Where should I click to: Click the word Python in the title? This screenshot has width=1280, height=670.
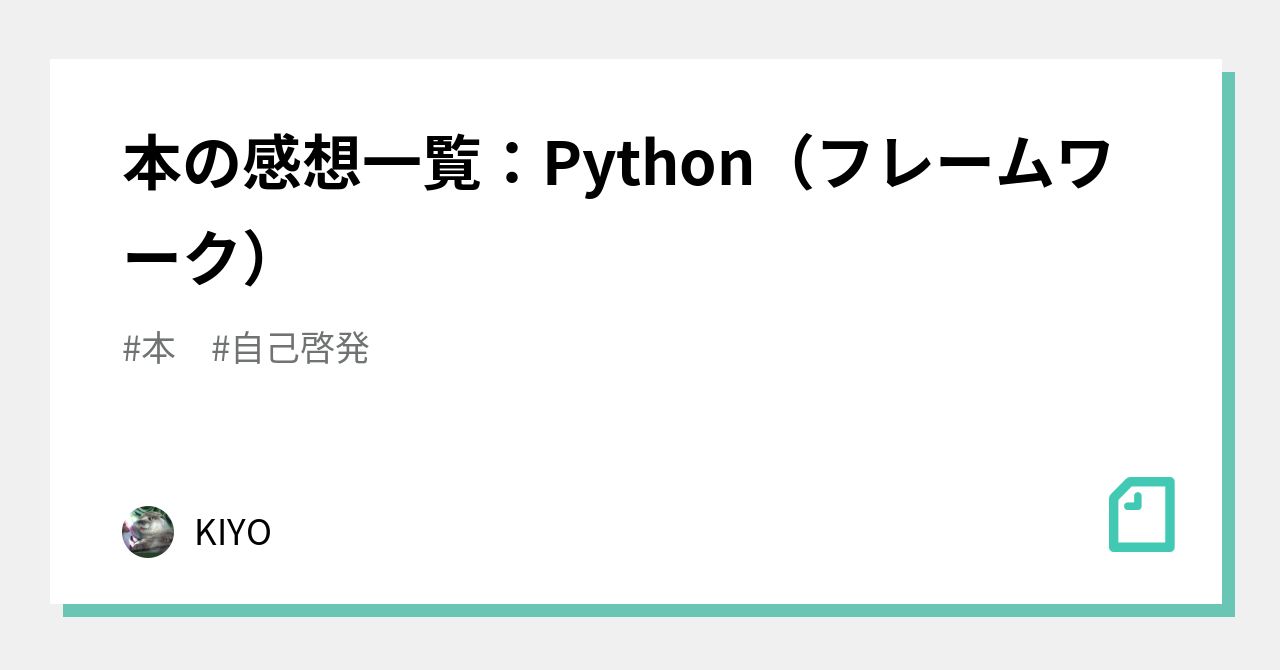tap(648, 165)
